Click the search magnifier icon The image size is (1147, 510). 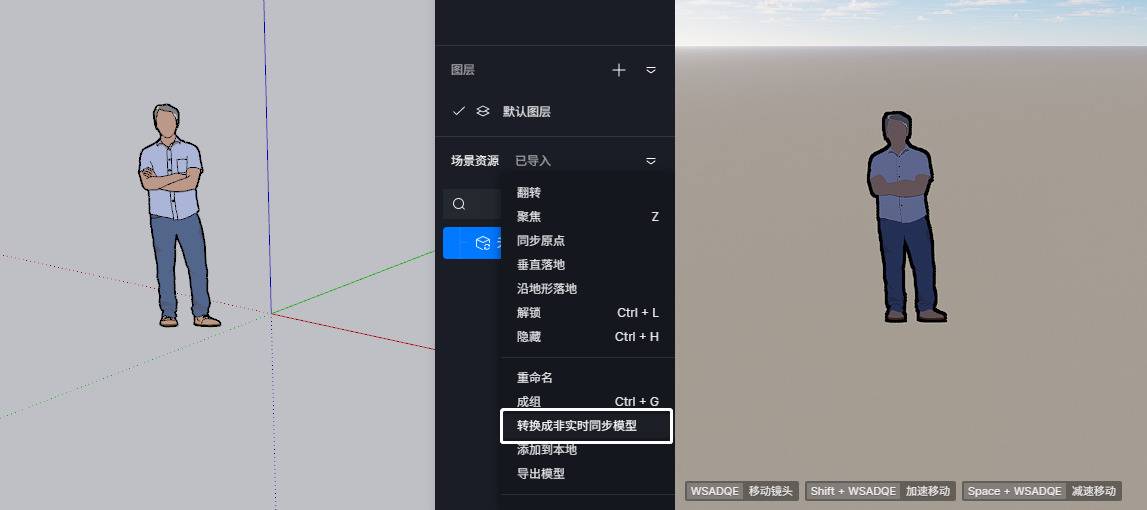(x=459, y=204)
